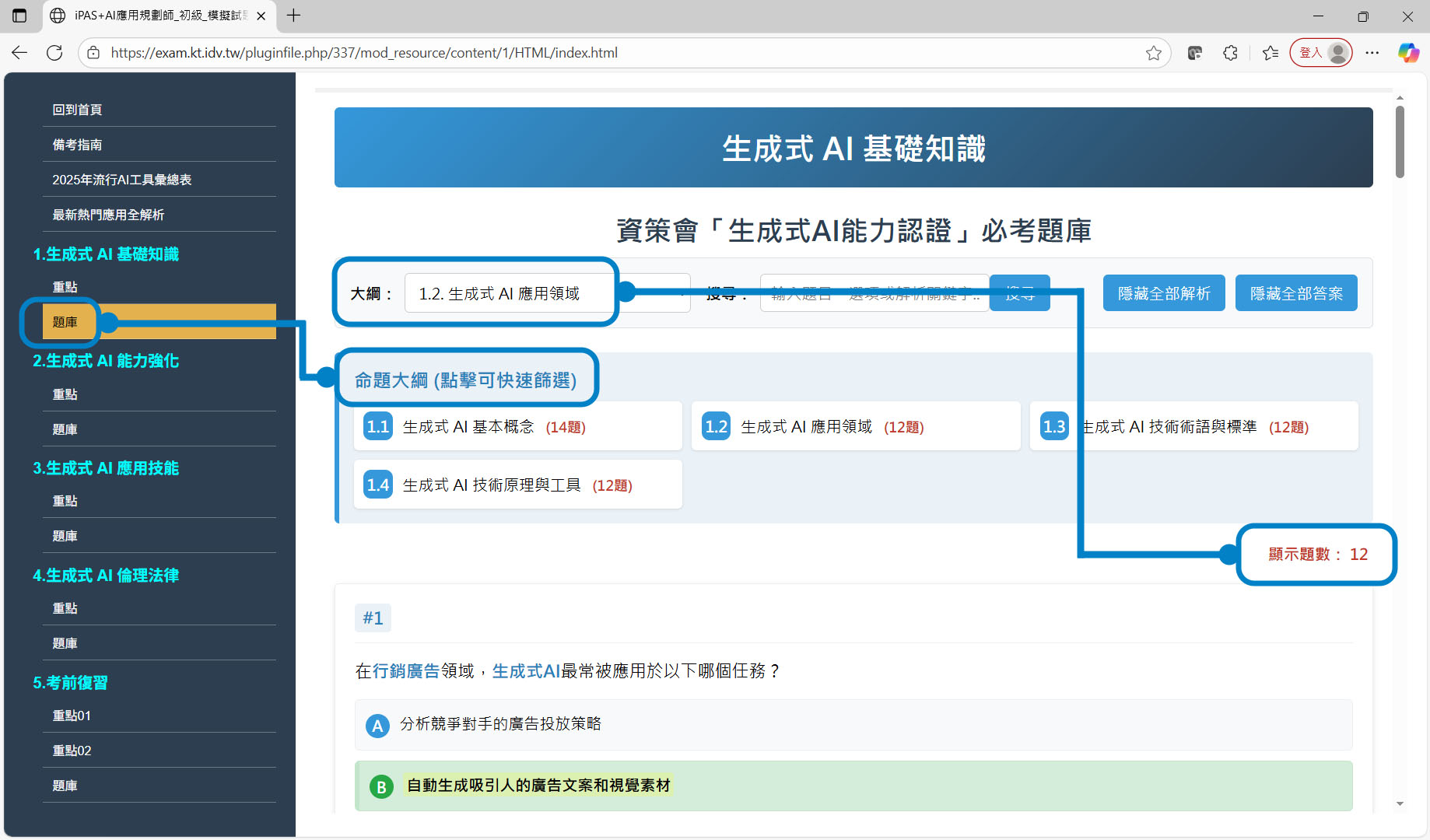Open browser settings three-dots menu
The width and height of the screenshot is (1430, 840).
pyautogui.click(x=1372, y=53)
